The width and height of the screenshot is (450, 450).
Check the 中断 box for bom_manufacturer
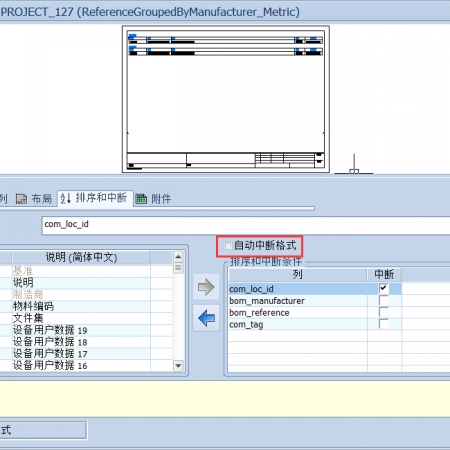383,301
